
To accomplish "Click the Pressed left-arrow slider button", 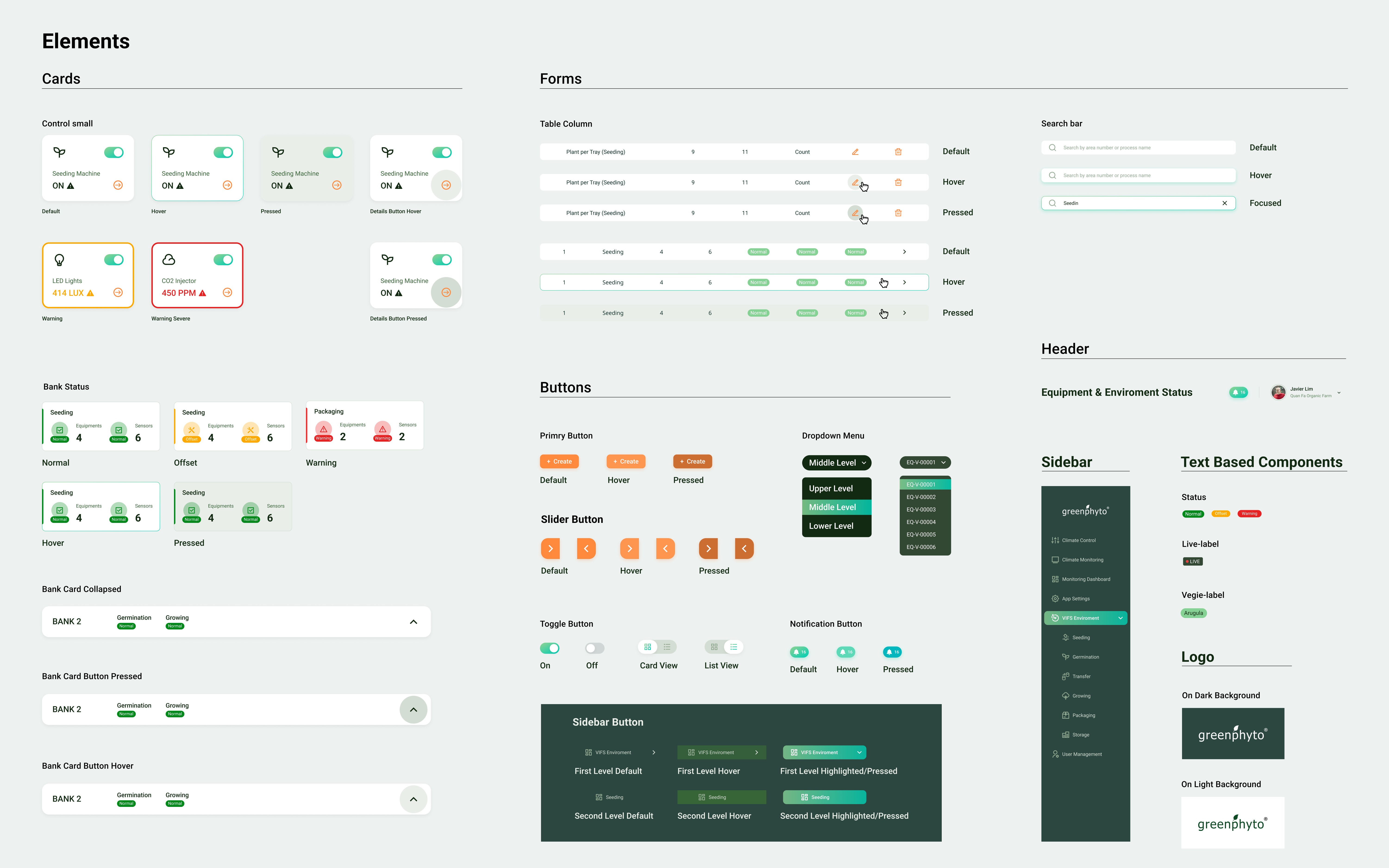I will click(745, 549).
